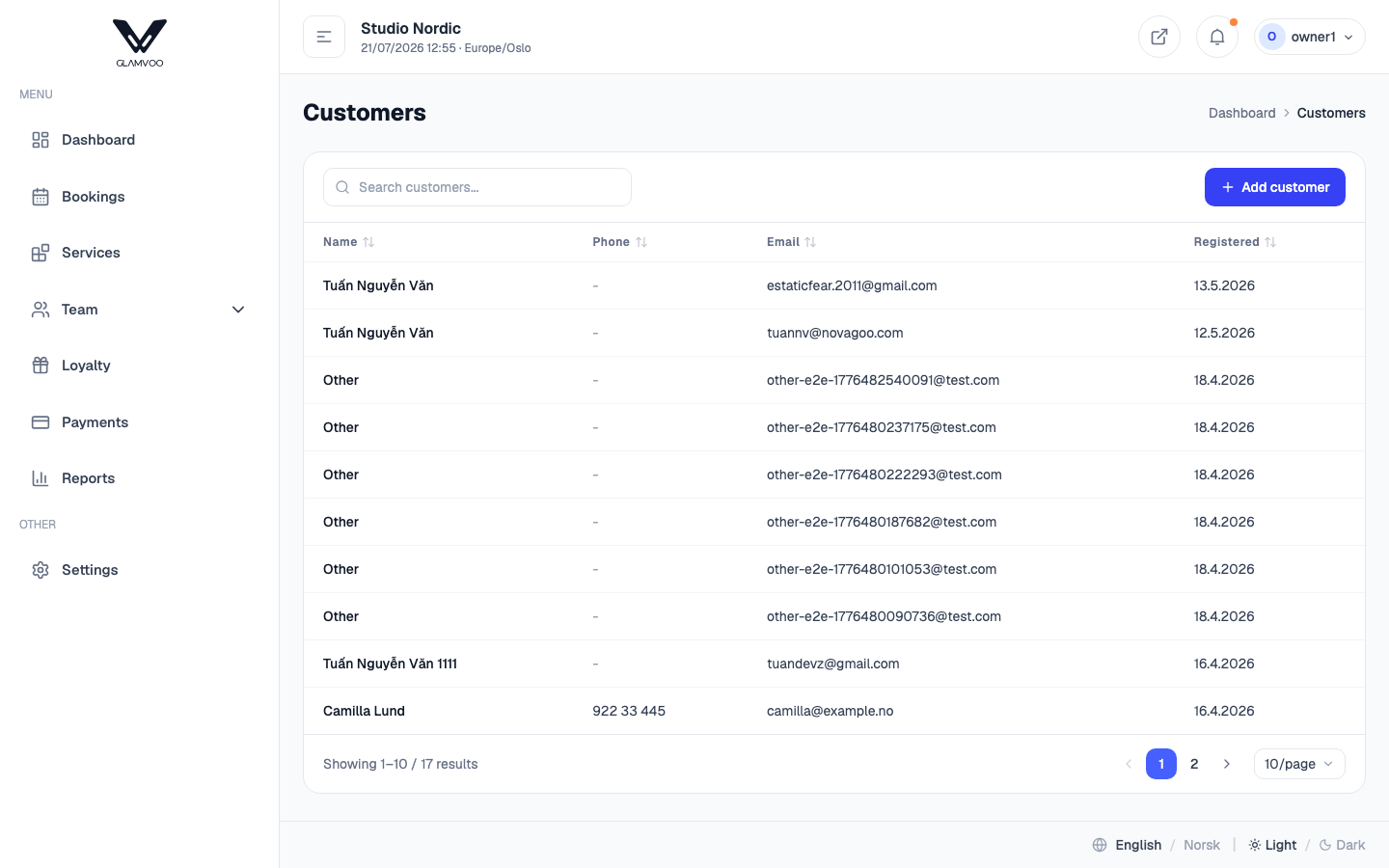Click the owner1 avatar circle
The width and height of the screenshot is (1389, 868).
(1271, 37)
